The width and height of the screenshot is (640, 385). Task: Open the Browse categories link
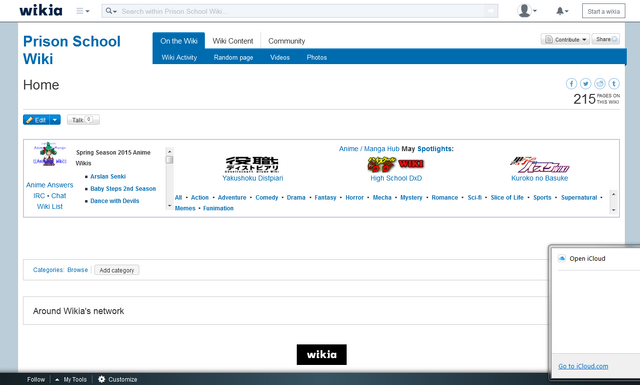(78, 270)
